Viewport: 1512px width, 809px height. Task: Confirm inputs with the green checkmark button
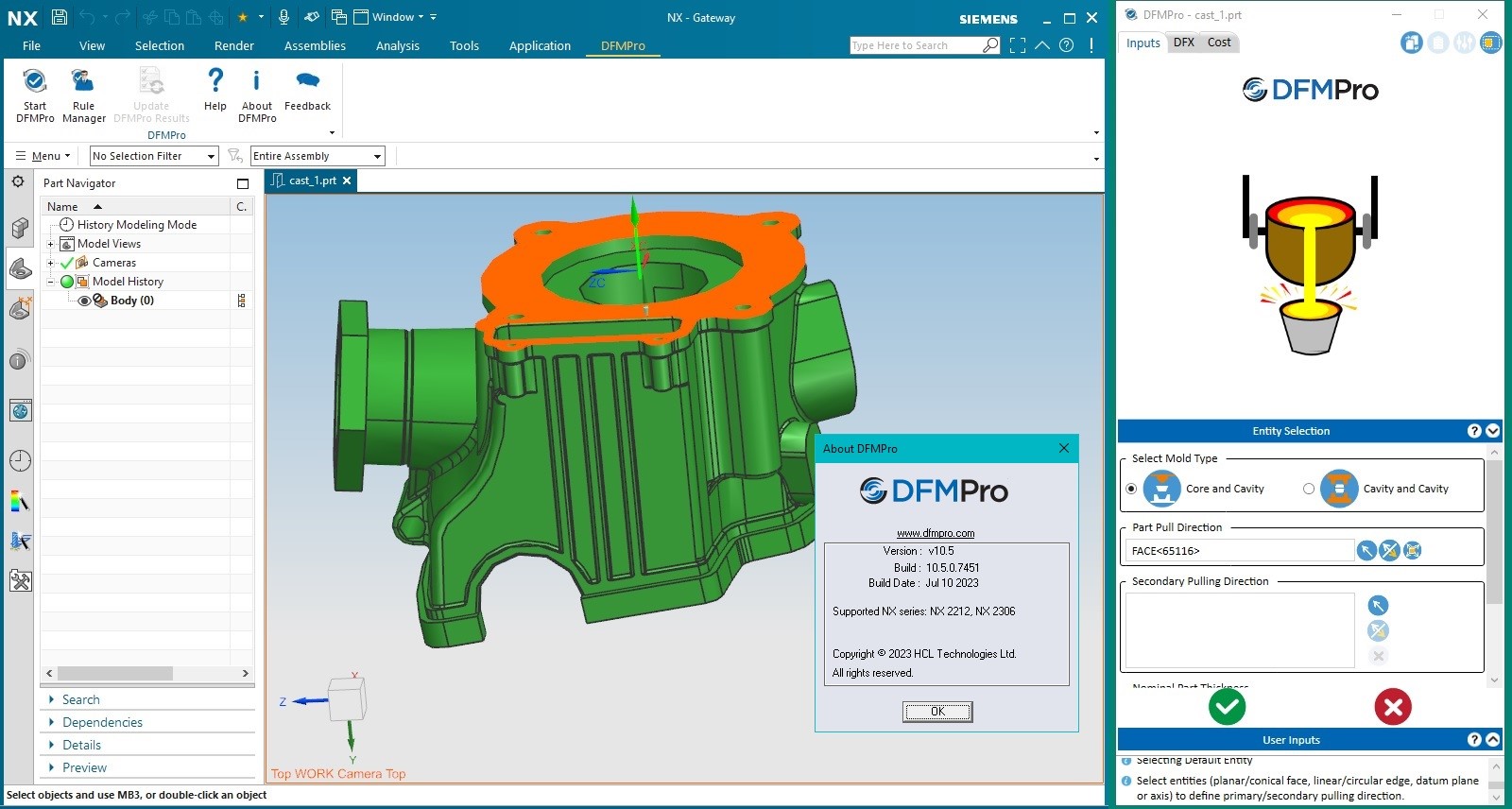coord(1227,706)
